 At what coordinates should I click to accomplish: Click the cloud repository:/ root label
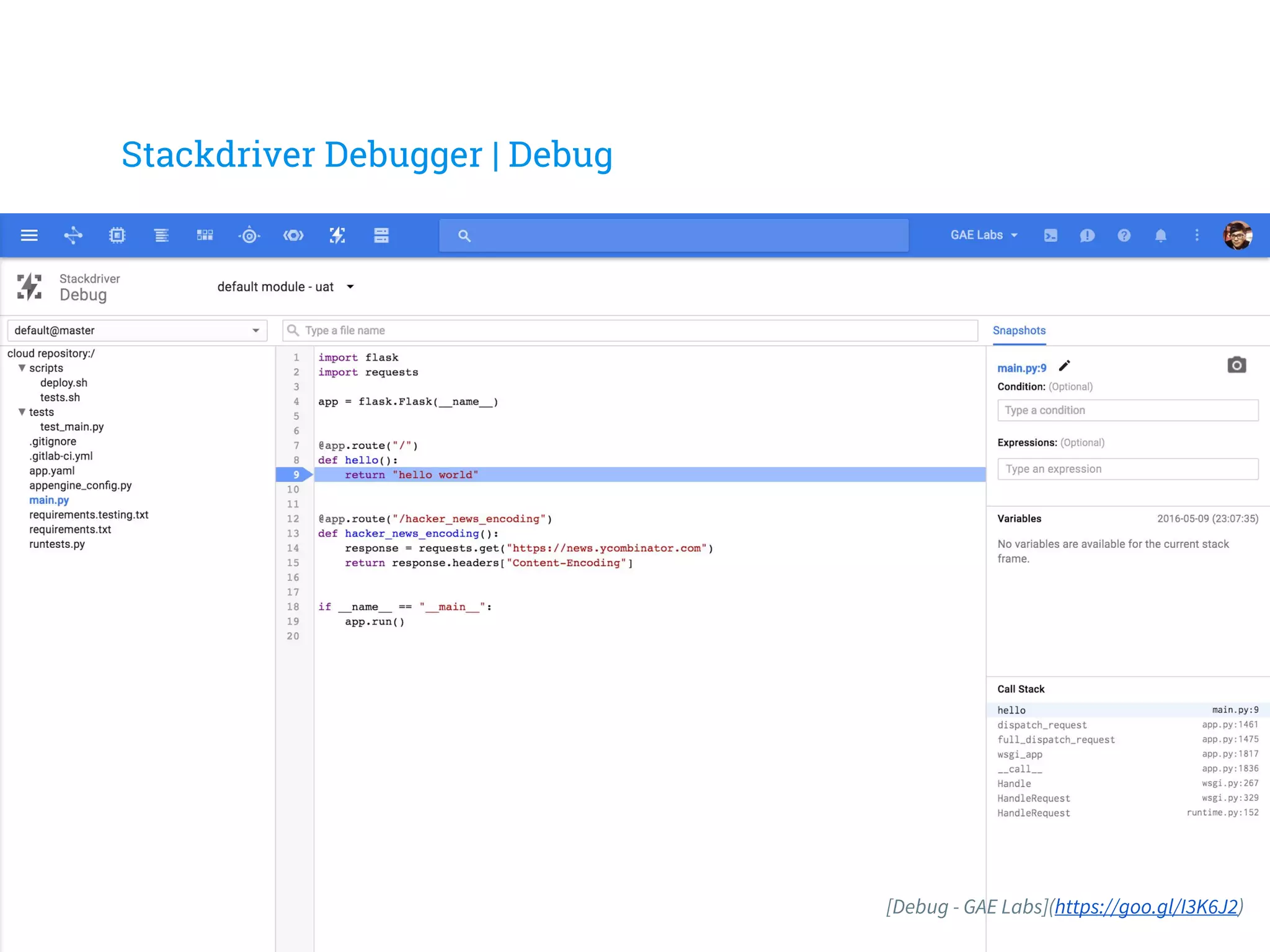pyautogui.click(x=51, y=353)
